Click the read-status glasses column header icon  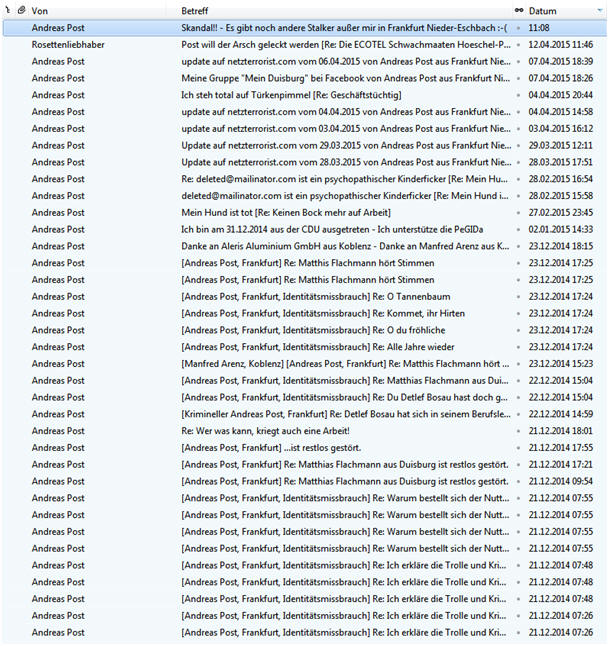[519, 10]
